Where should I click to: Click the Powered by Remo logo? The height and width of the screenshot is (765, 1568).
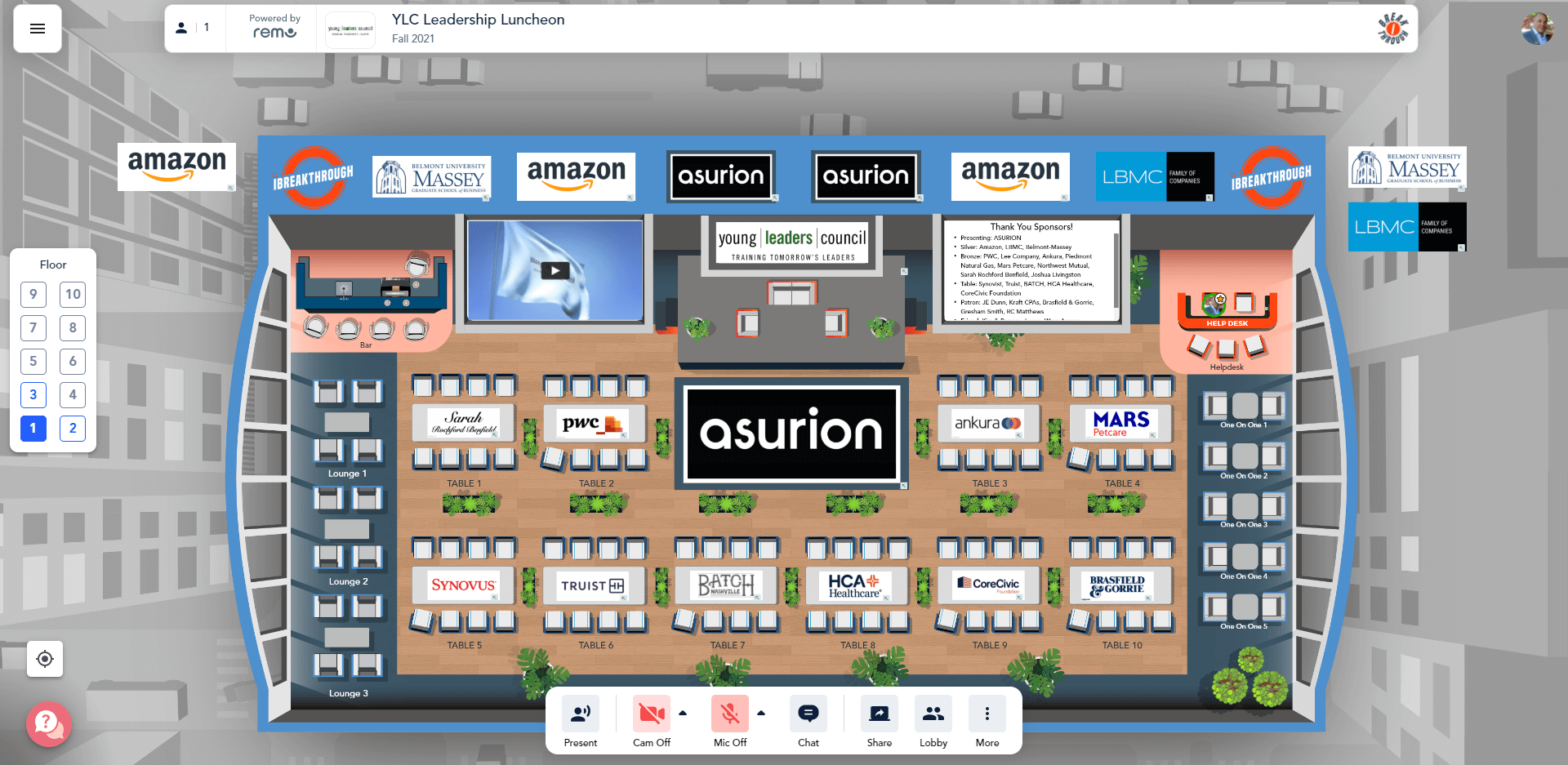pyautogui.click(x=274, y=28)
